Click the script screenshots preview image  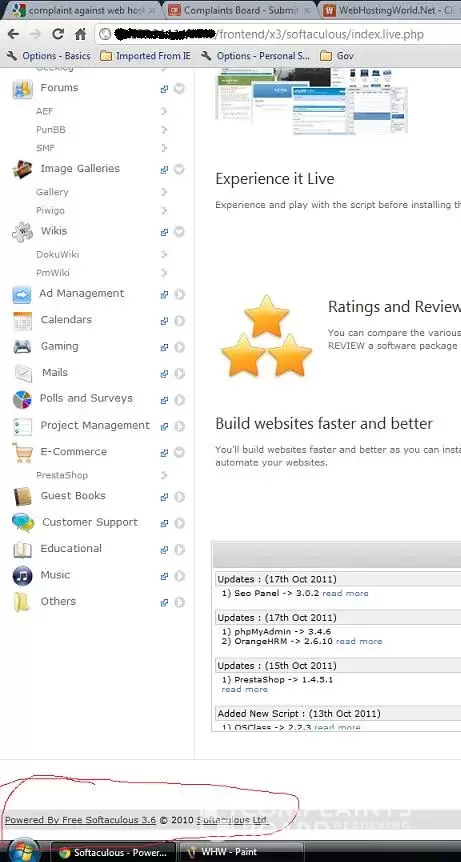pos(312,102)
